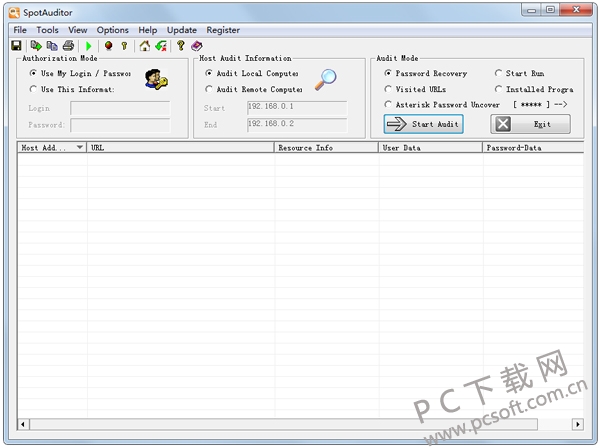Click the Start Audit button
The width and height of the screenshot is (600, 448).
tap(424, 124)
